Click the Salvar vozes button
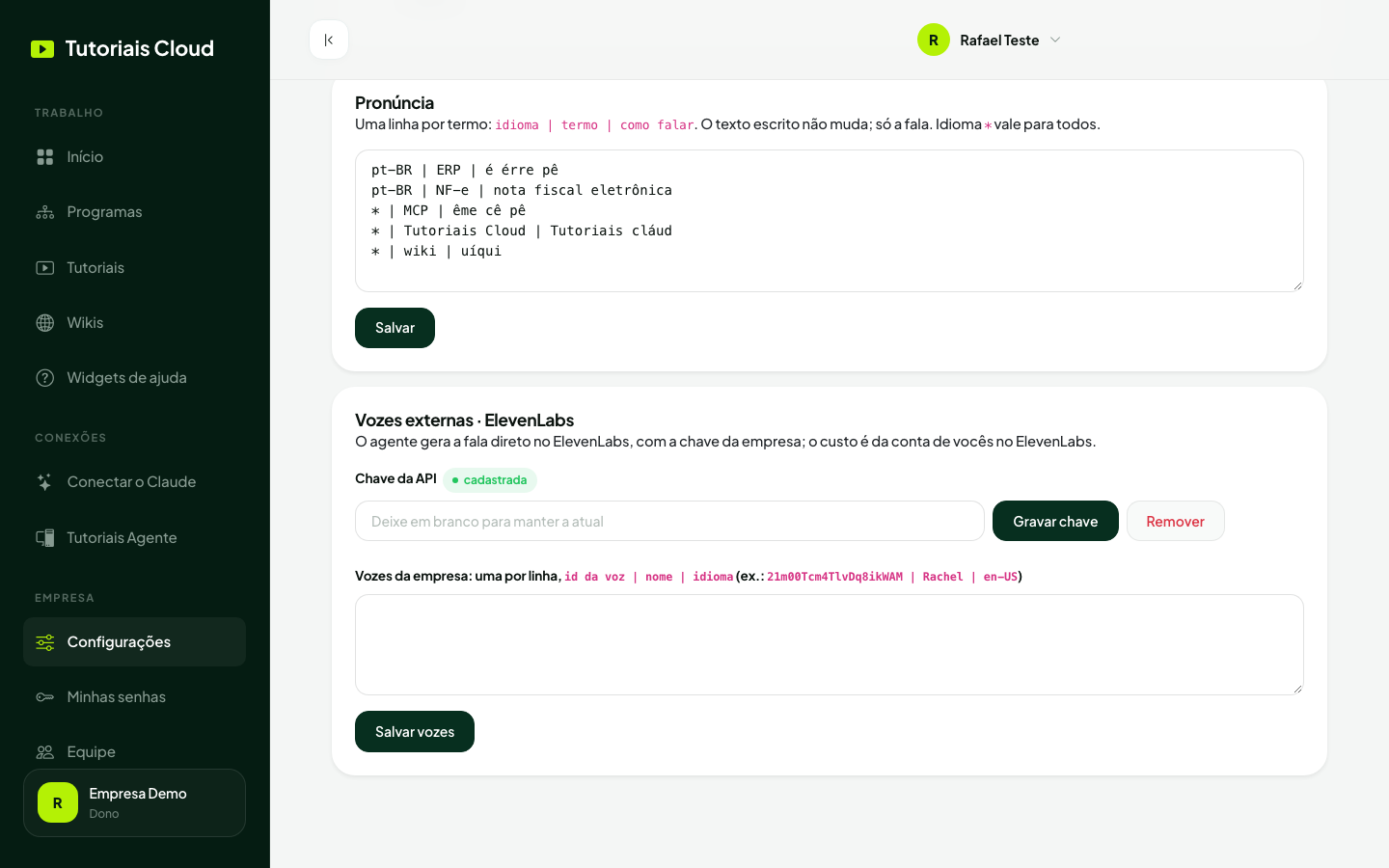The width and height of the screenshot is (1389, 868). (x=415, y=732)
